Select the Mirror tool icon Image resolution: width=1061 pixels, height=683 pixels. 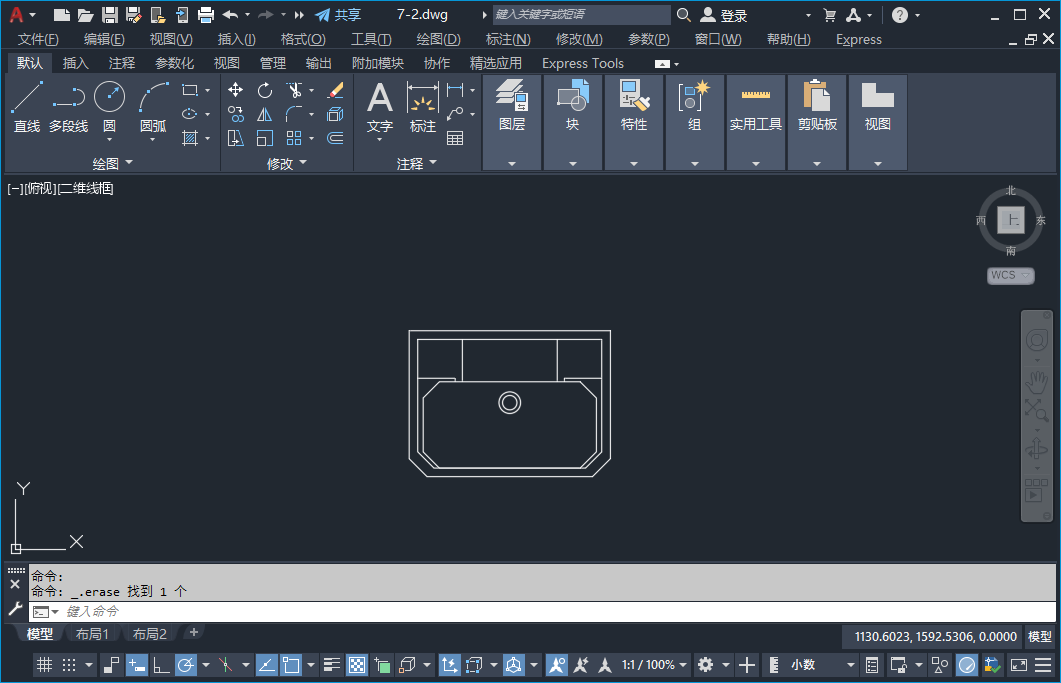tap(265, 114)
